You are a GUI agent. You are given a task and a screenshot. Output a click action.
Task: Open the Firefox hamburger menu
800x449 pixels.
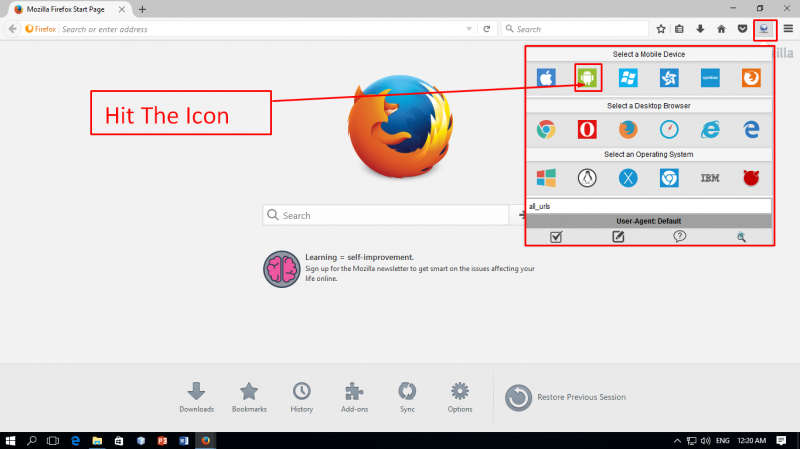pyautogui.click(x=788, y=29)
